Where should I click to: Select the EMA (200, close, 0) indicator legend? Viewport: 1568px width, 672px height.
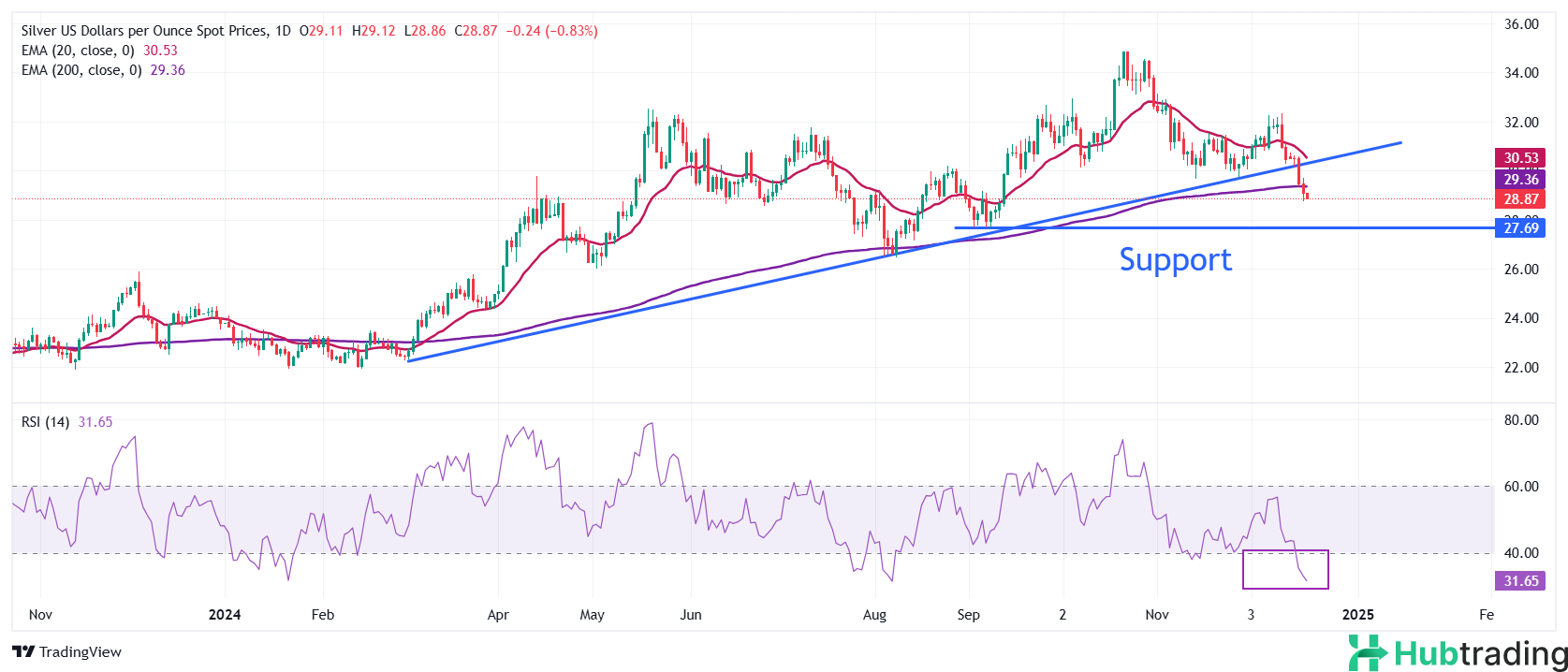point(81,70)
